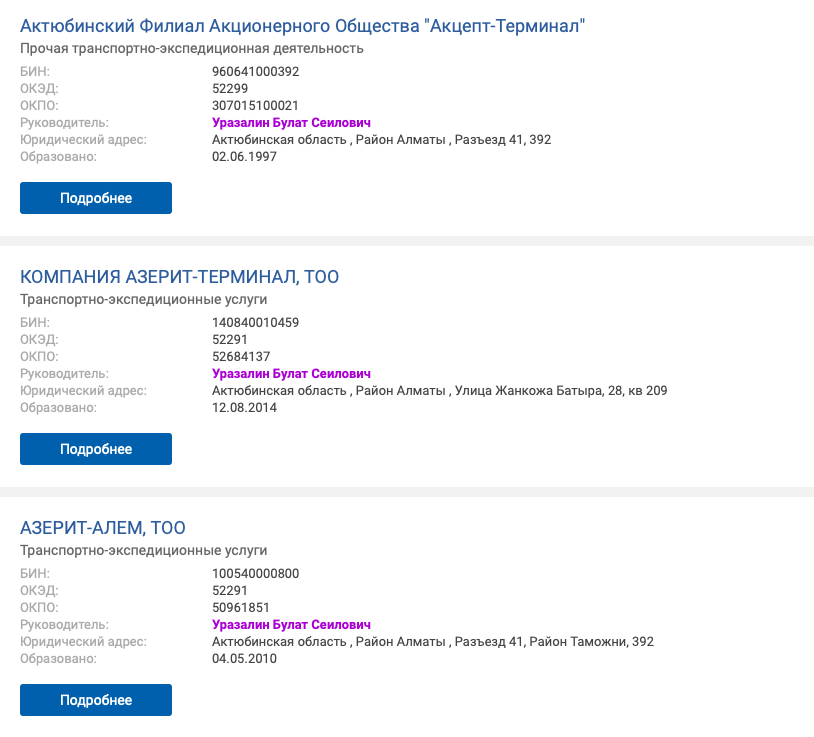
Task: Click the БИН number 100540000800
Action: point(255,574)
